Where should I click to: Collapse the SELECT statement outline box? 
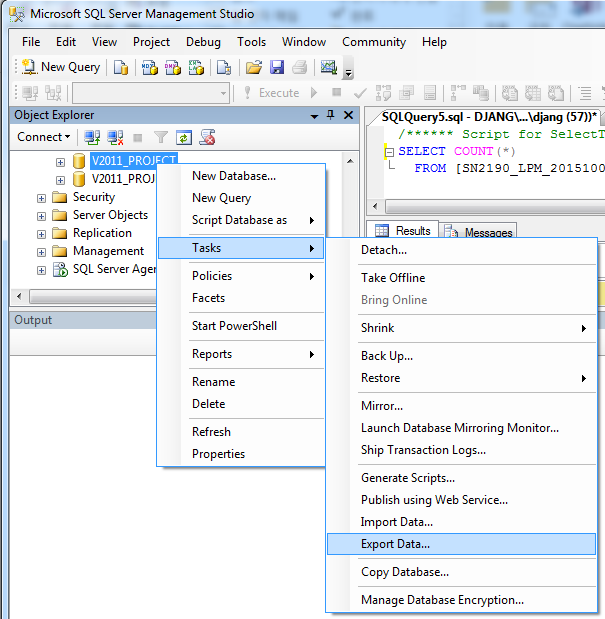click(390, 152)
